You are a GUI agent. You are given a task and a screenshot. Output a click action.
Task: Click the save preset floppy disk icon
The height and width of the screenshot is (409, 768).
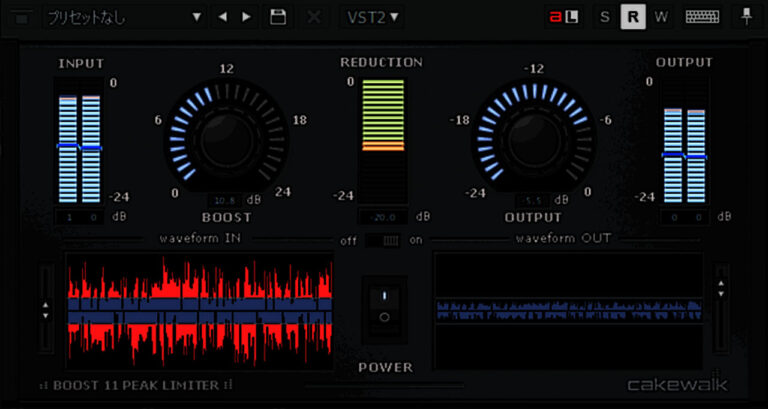point(278,17)
